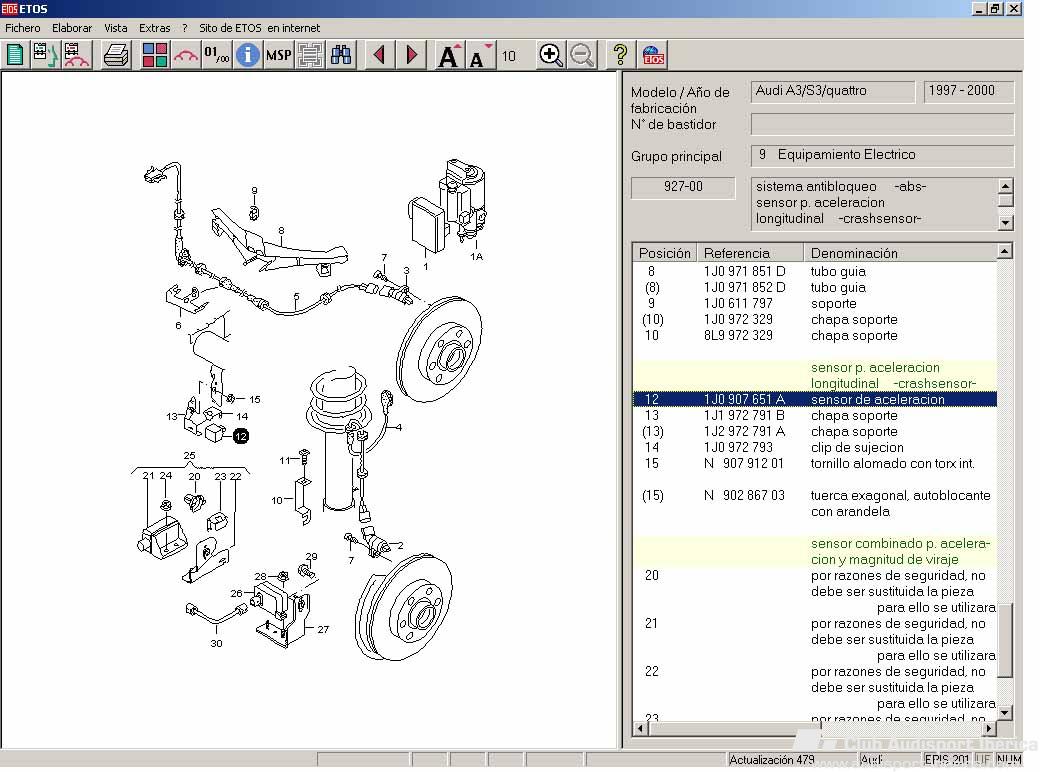Click callout number 1A on the diagram
Image resolution: width=1040 pixels, height=772 pixels.
tap(476, 256)
